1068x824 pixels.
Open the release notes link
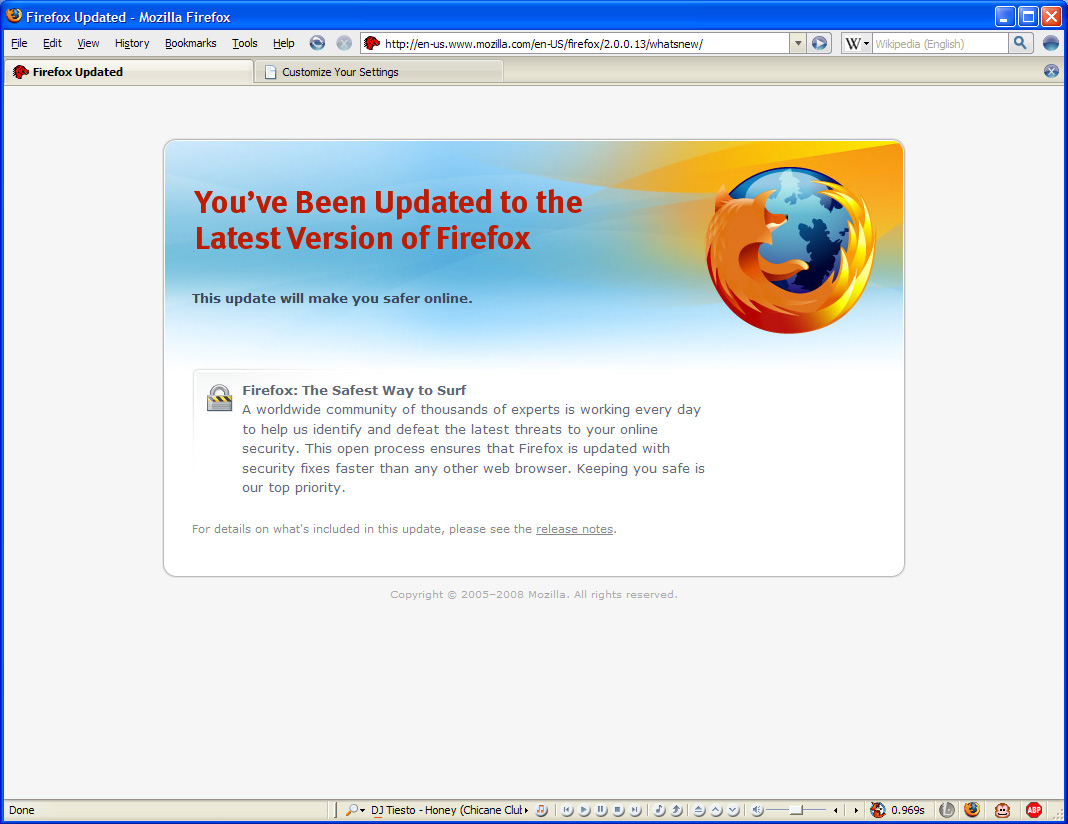pyautogui.click(x=574, y=529)
